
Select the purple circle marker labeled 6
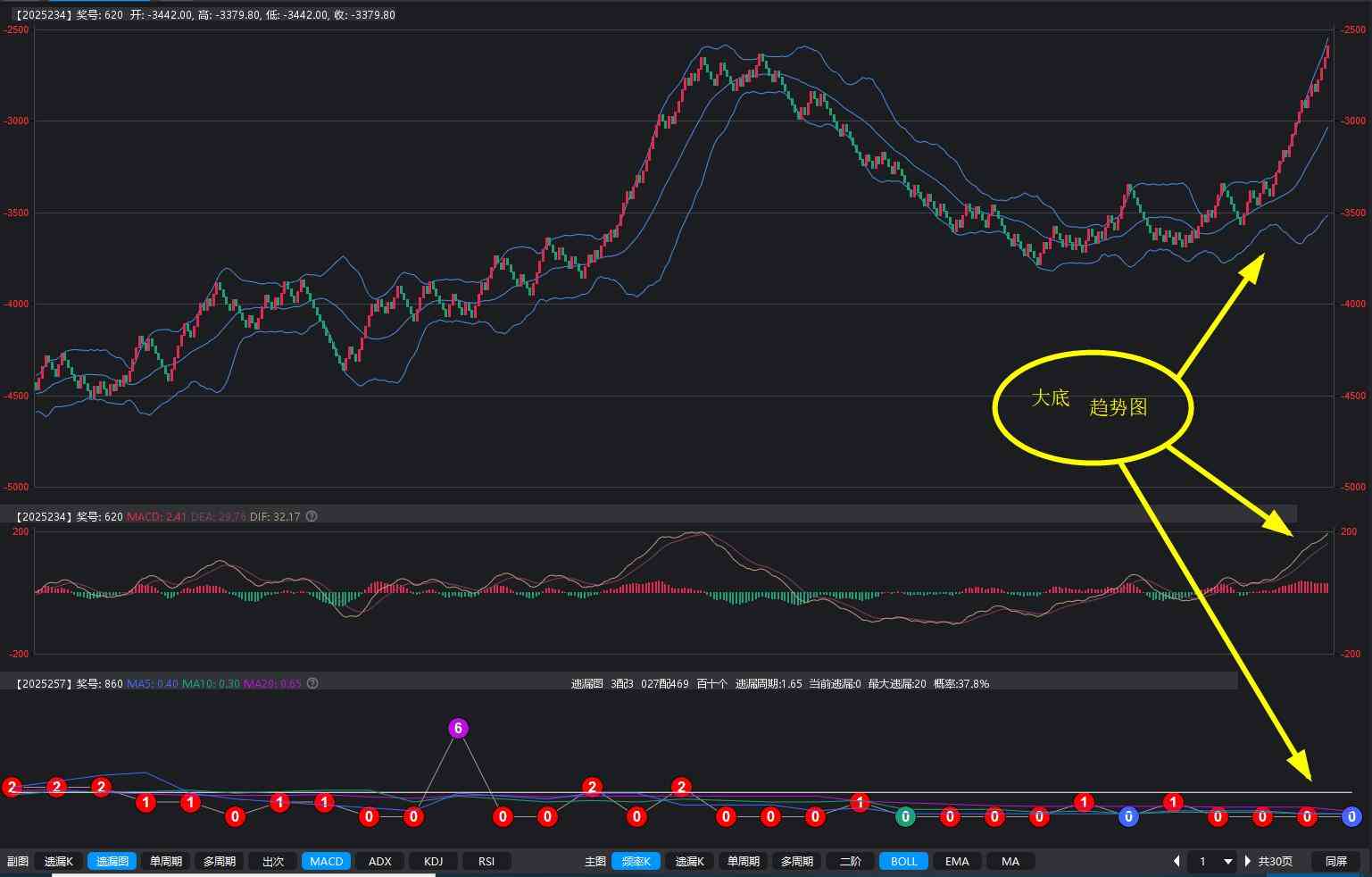tap(458, 728)
